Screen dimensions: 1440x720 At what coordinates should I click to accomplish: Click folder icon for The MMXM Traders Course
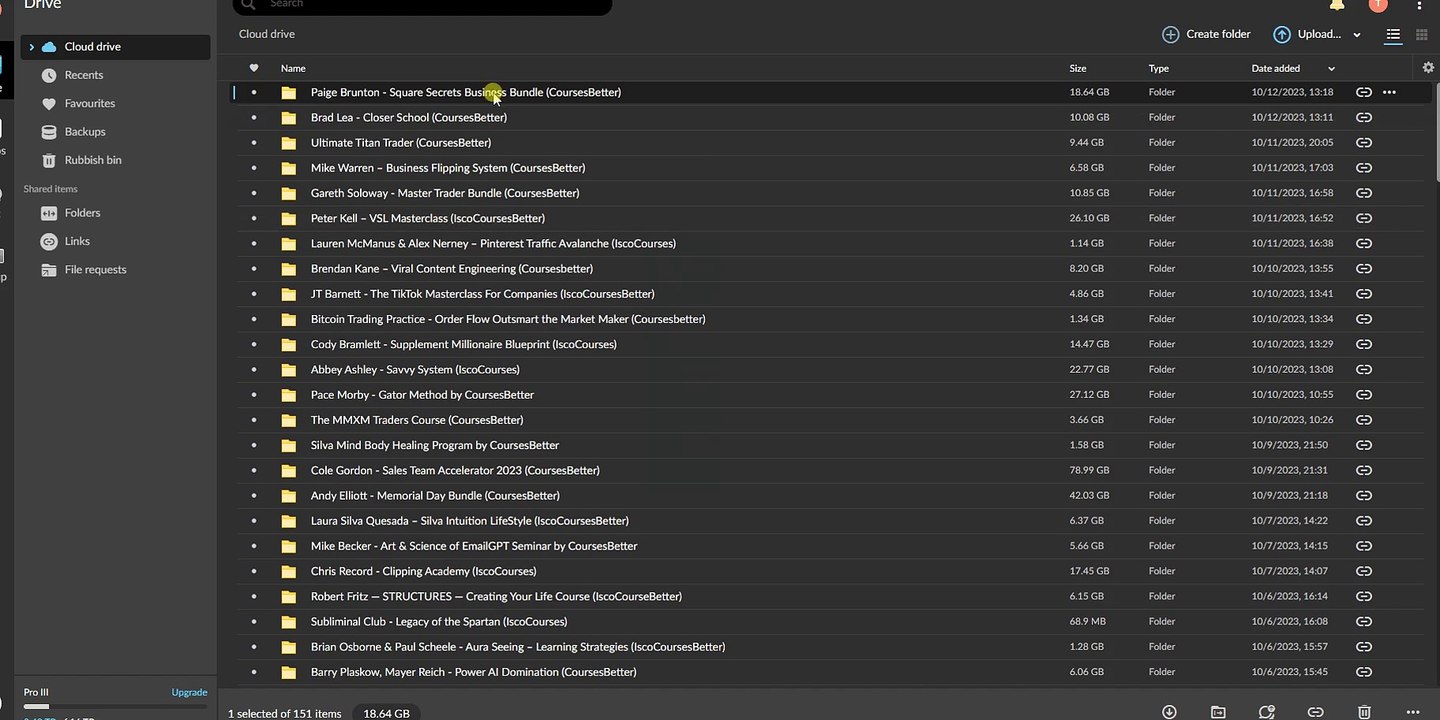[x=289, y=420]
